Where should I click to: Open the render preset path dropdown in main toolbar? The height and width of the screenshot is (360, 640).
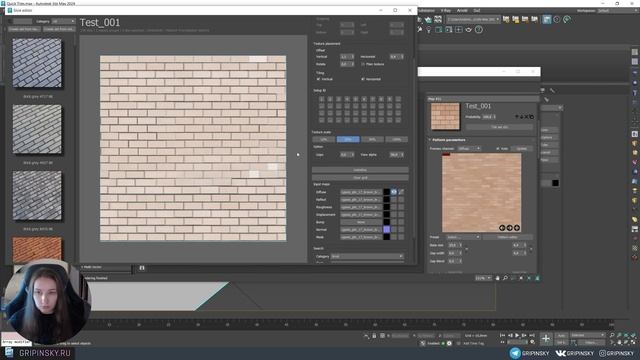[x=473, y=19]
